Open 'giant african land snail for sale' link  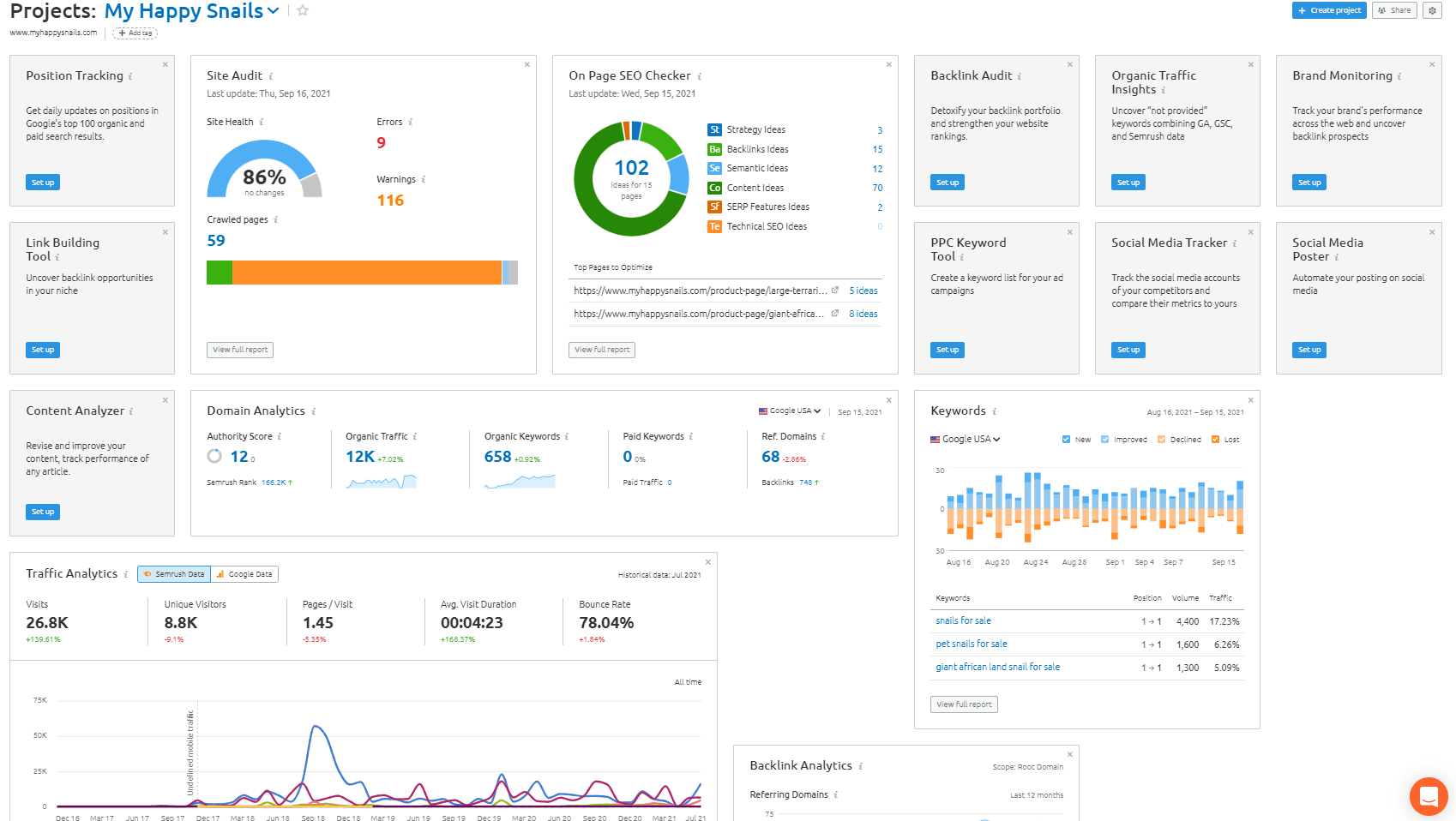pyautogui.click(x=997, y=667)
